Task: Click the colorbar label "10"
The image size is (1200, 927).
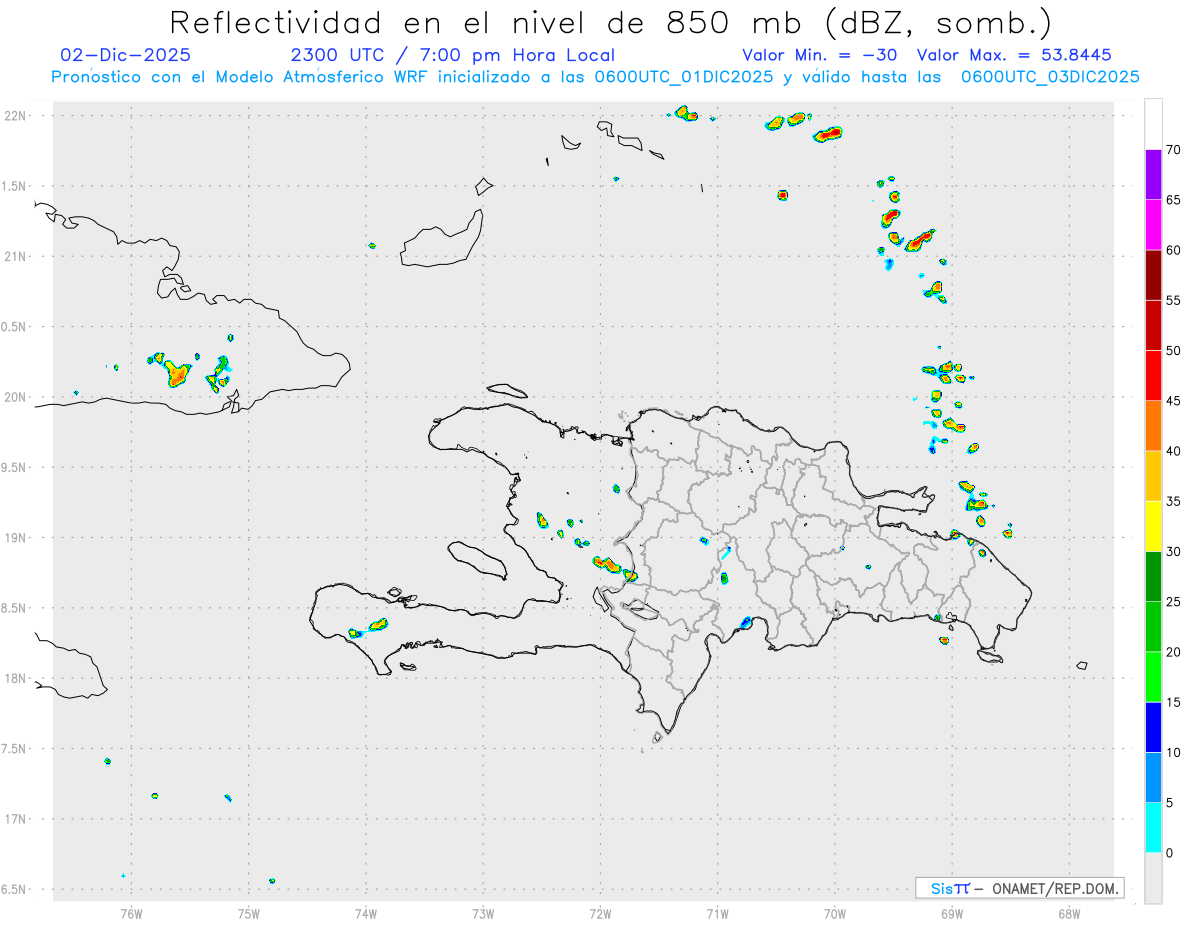Action: 1173,753
